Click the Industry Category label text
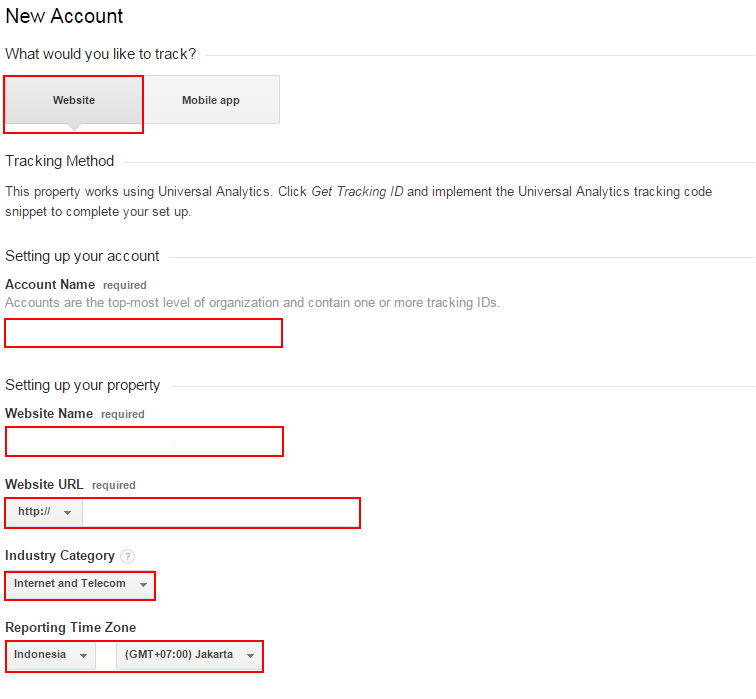The width and height of the screenshot is (756, 699). (60, 556)
